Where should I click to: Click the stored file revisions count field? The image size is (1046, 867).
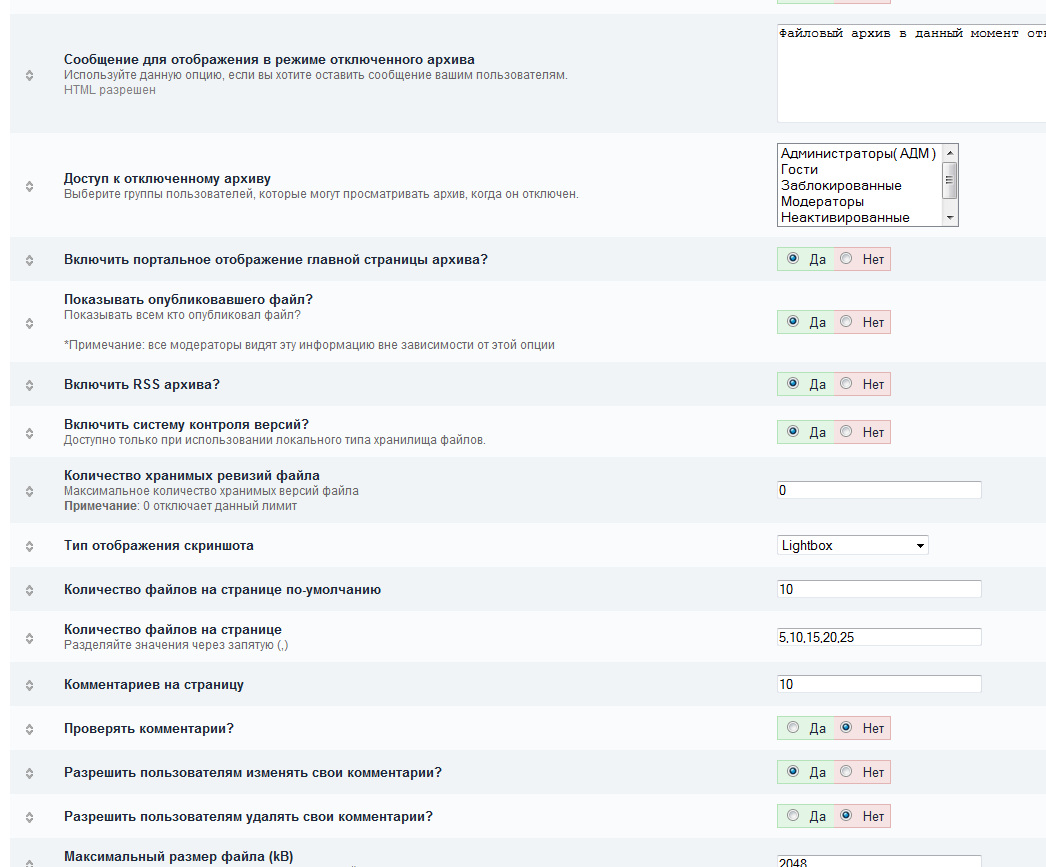(x=879, y=490)
